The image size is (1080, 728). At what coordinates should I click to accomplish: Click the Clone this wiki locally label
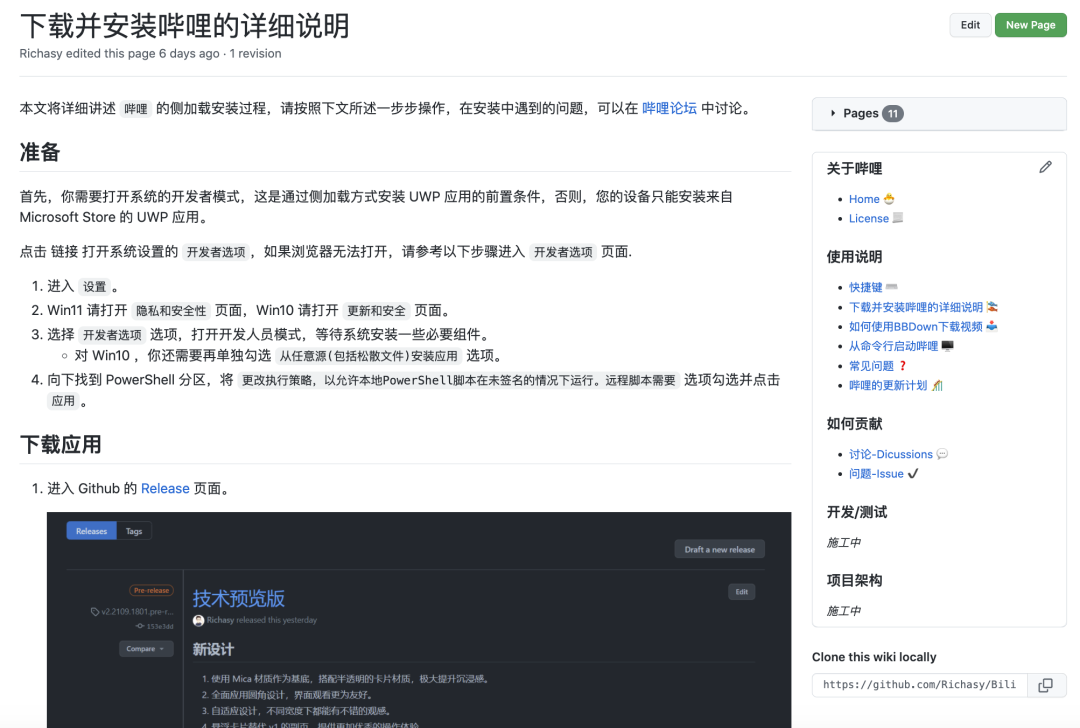874,657
